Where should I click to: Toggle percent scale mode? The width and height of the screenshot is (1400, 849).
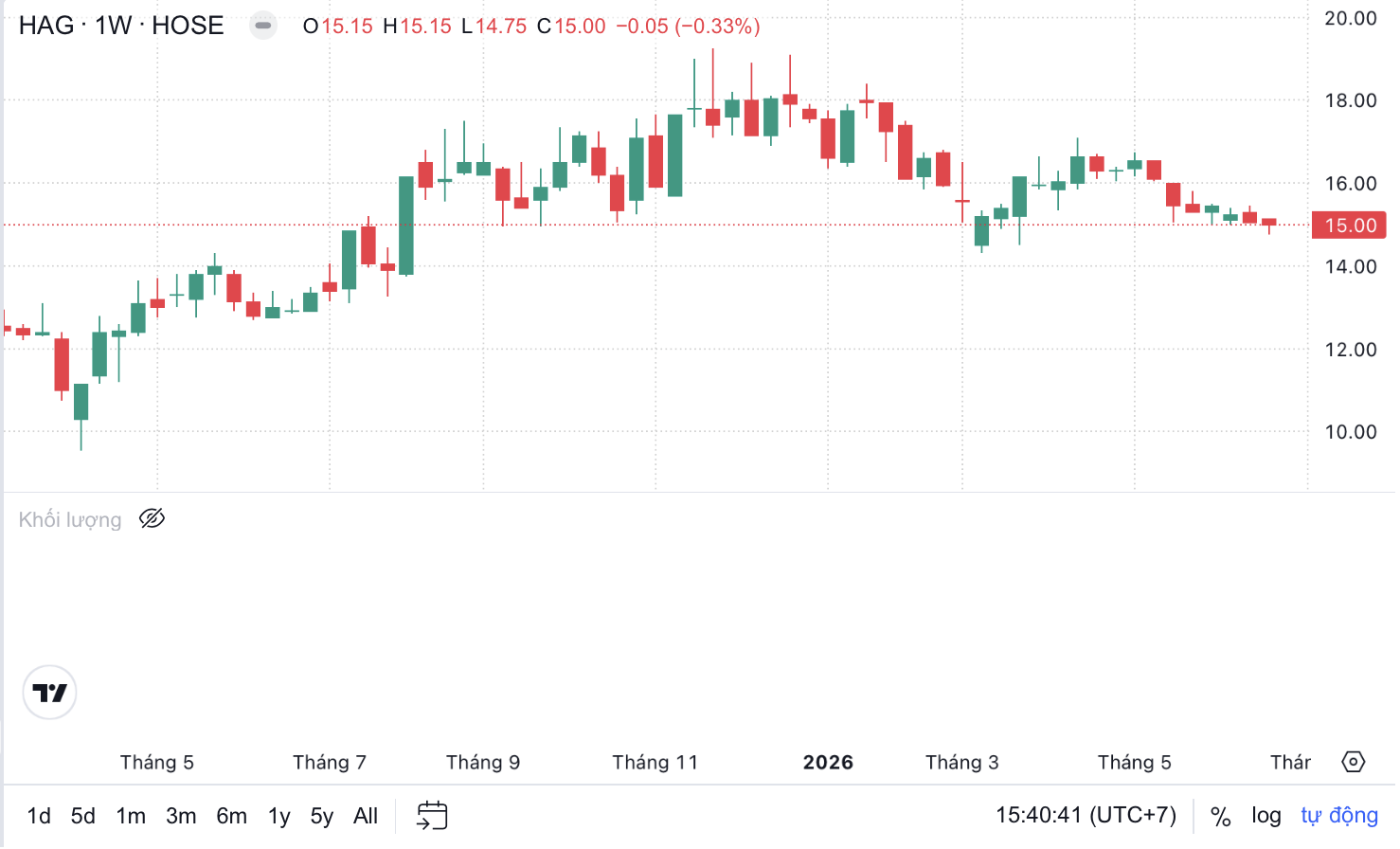pos(1220,816)
